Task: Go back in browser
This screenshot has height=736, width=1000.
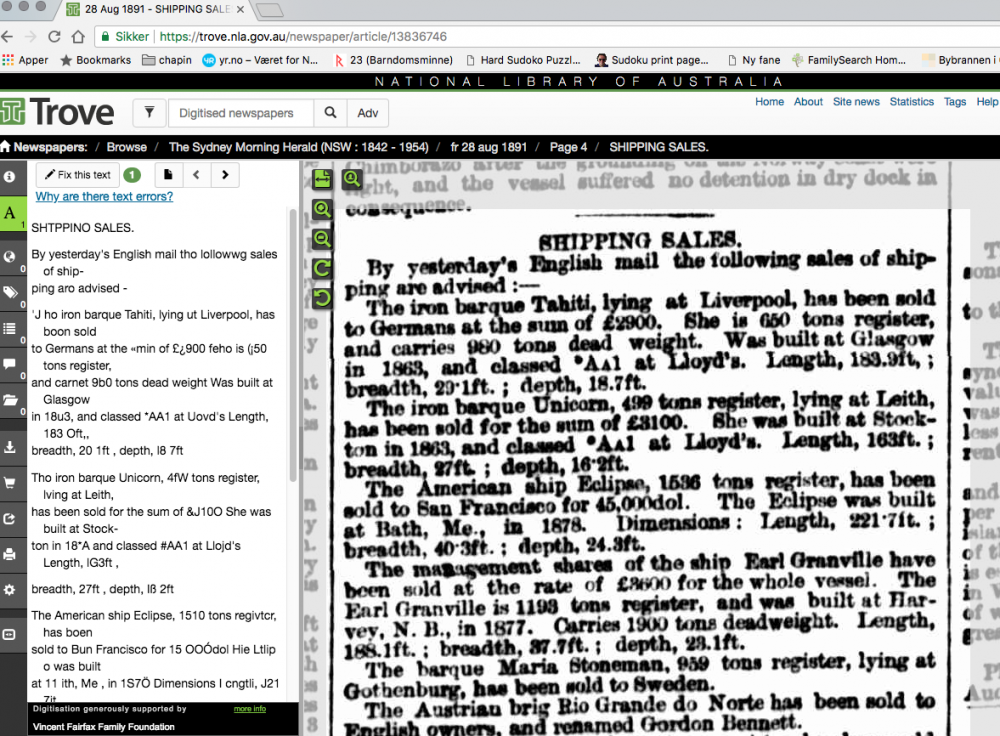Action: tap(8, 36)
